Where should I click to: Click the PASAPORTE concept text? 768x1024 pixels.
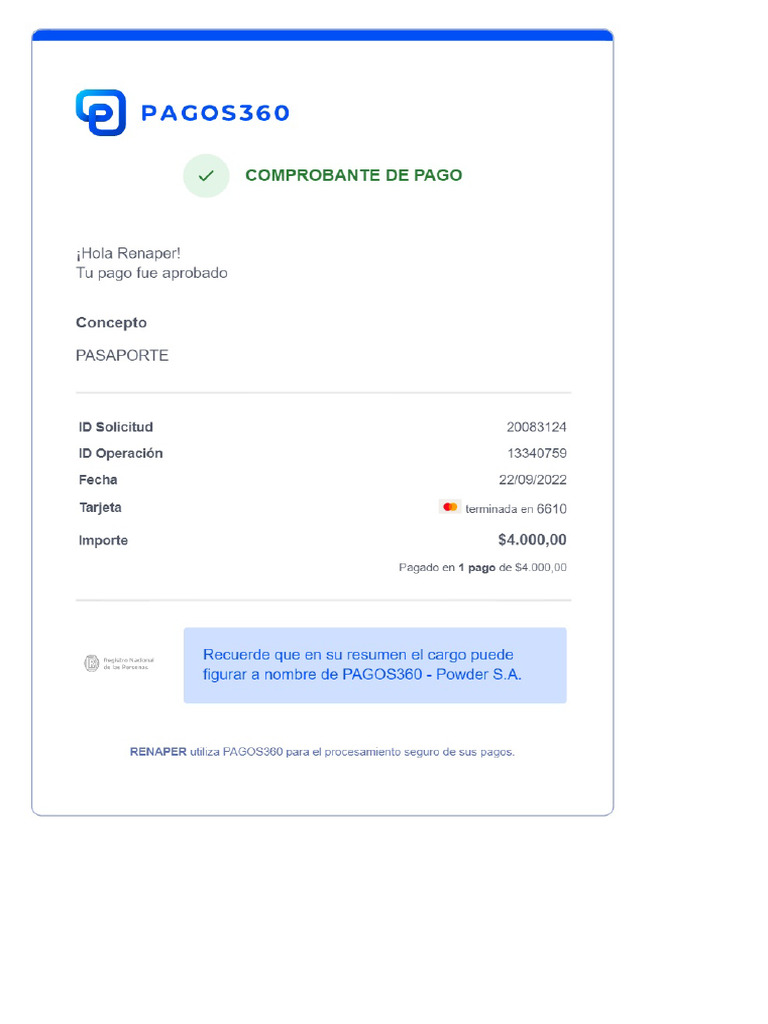coord(122,355)
